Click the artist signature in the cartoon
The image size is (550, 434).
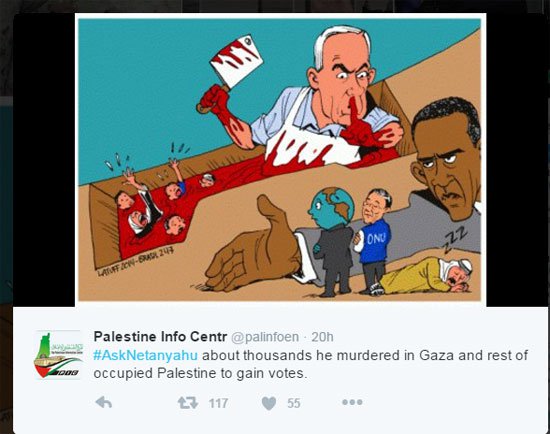click(x=135, y=262)
